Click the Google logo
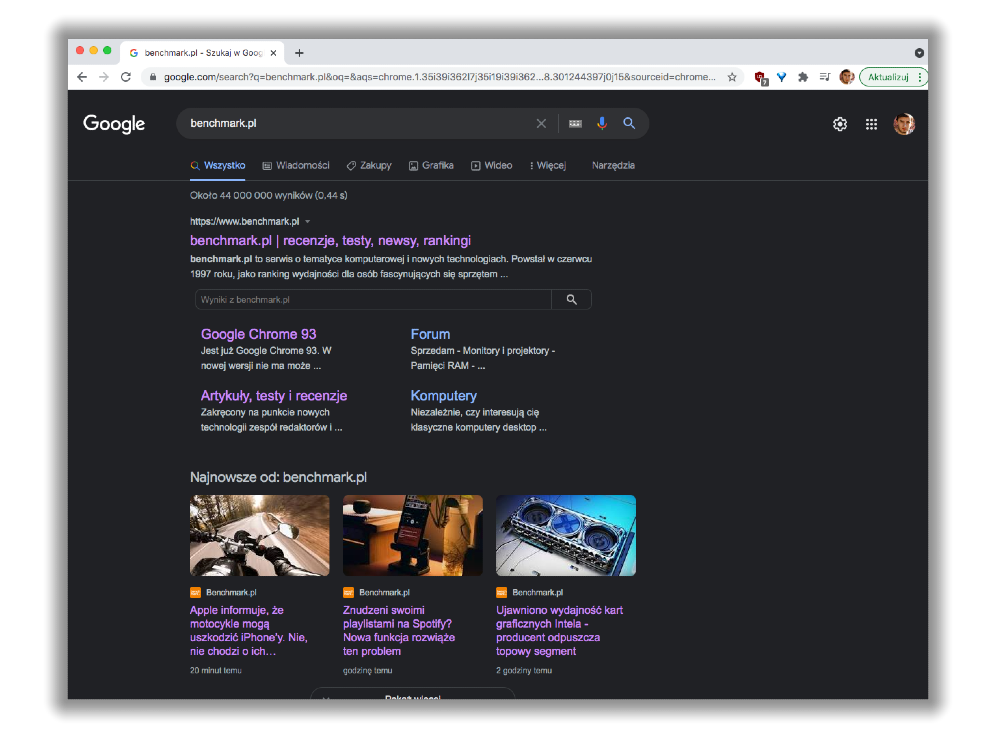Viewport: 1000px width, 733px height. 114,124
